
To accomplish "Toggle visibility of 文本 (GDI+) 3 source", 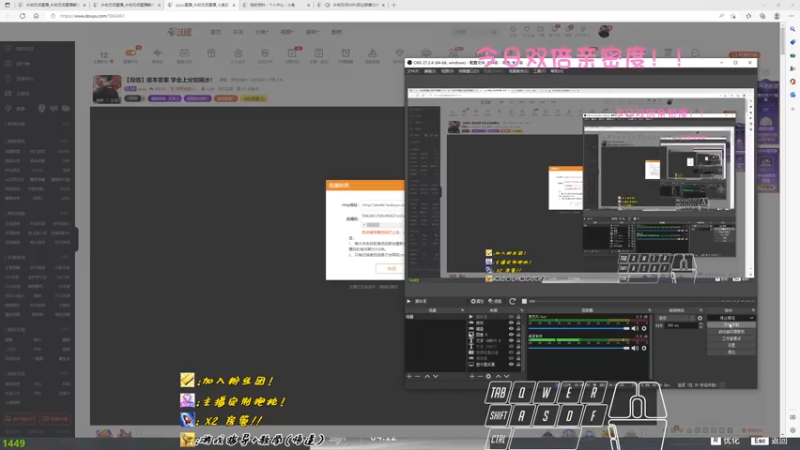I will pyautogui.click(x=511, y=340).
